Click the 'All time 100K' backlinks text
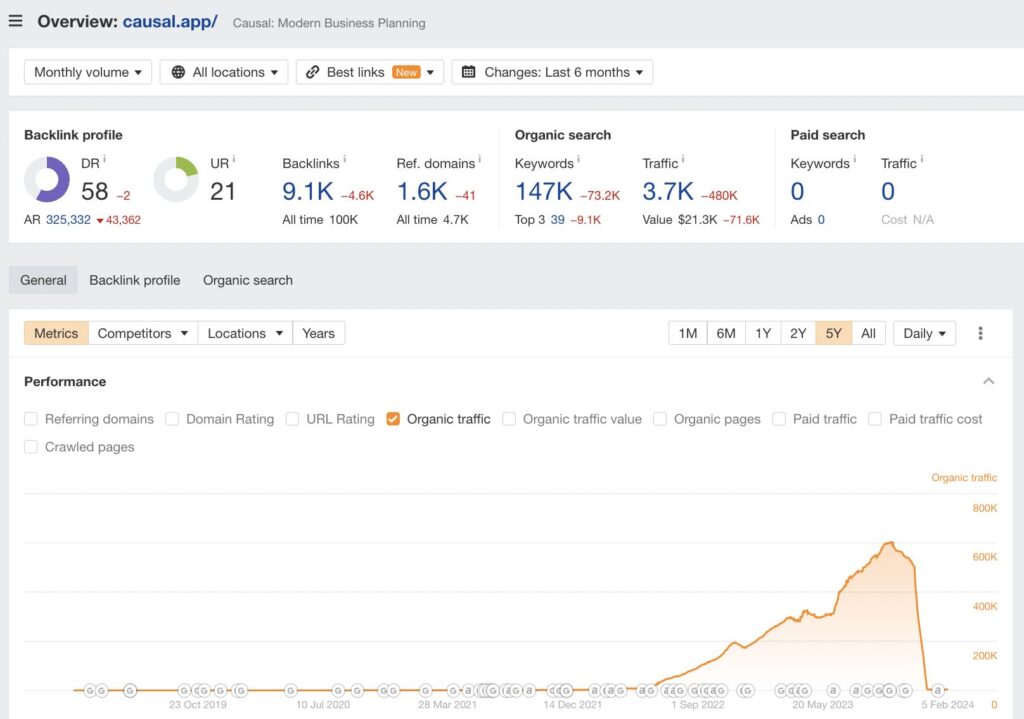The image size is (1024, 719). pos(320,219)
